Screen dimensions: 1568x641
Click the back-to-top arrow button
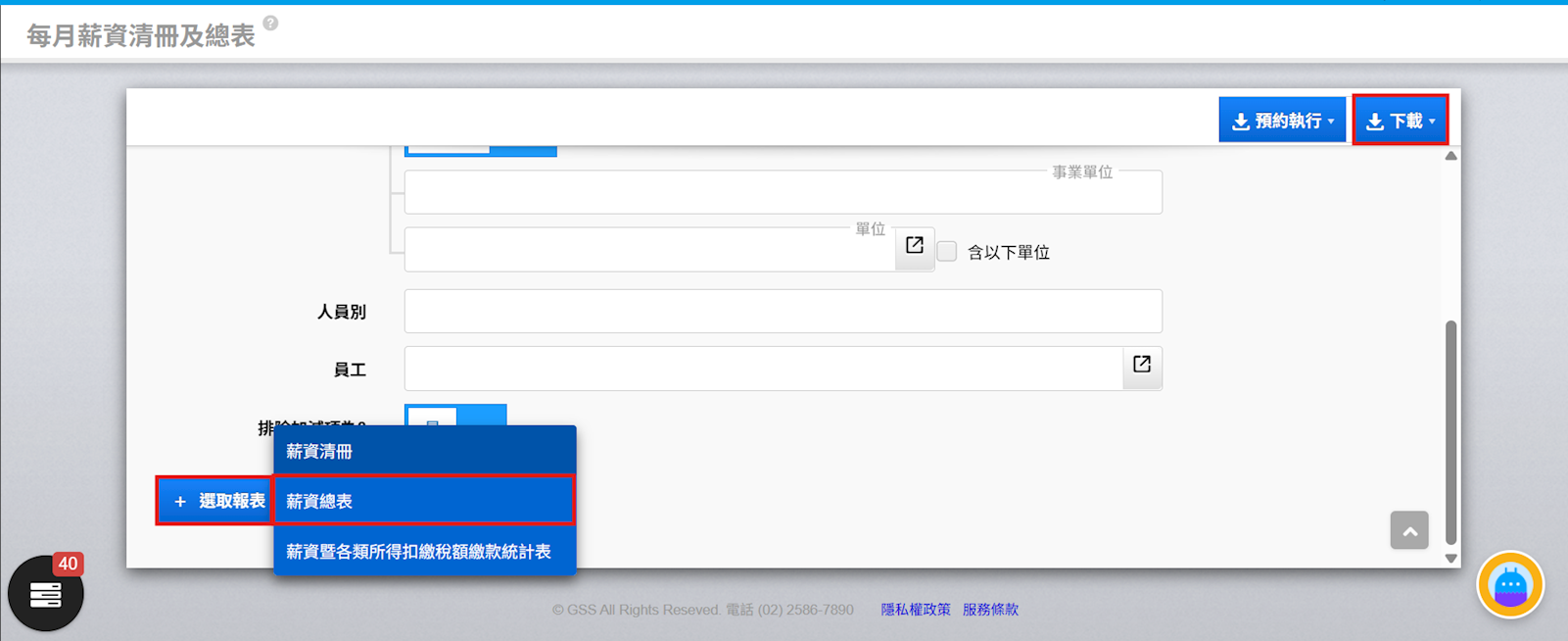pos(1408,530)
